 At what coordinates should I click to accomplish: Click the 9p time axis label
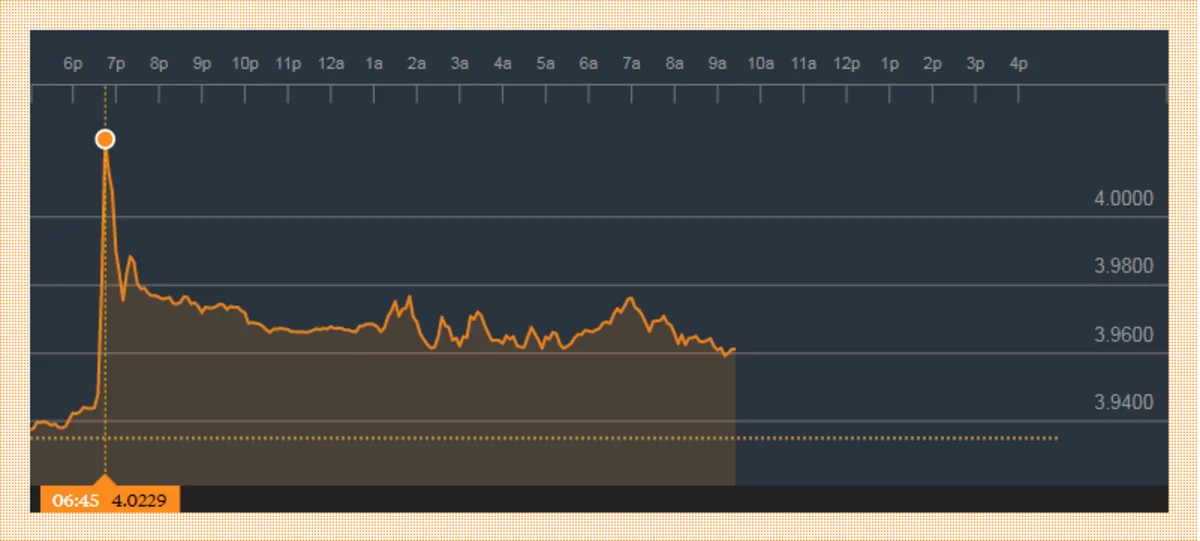pos(202,63)
